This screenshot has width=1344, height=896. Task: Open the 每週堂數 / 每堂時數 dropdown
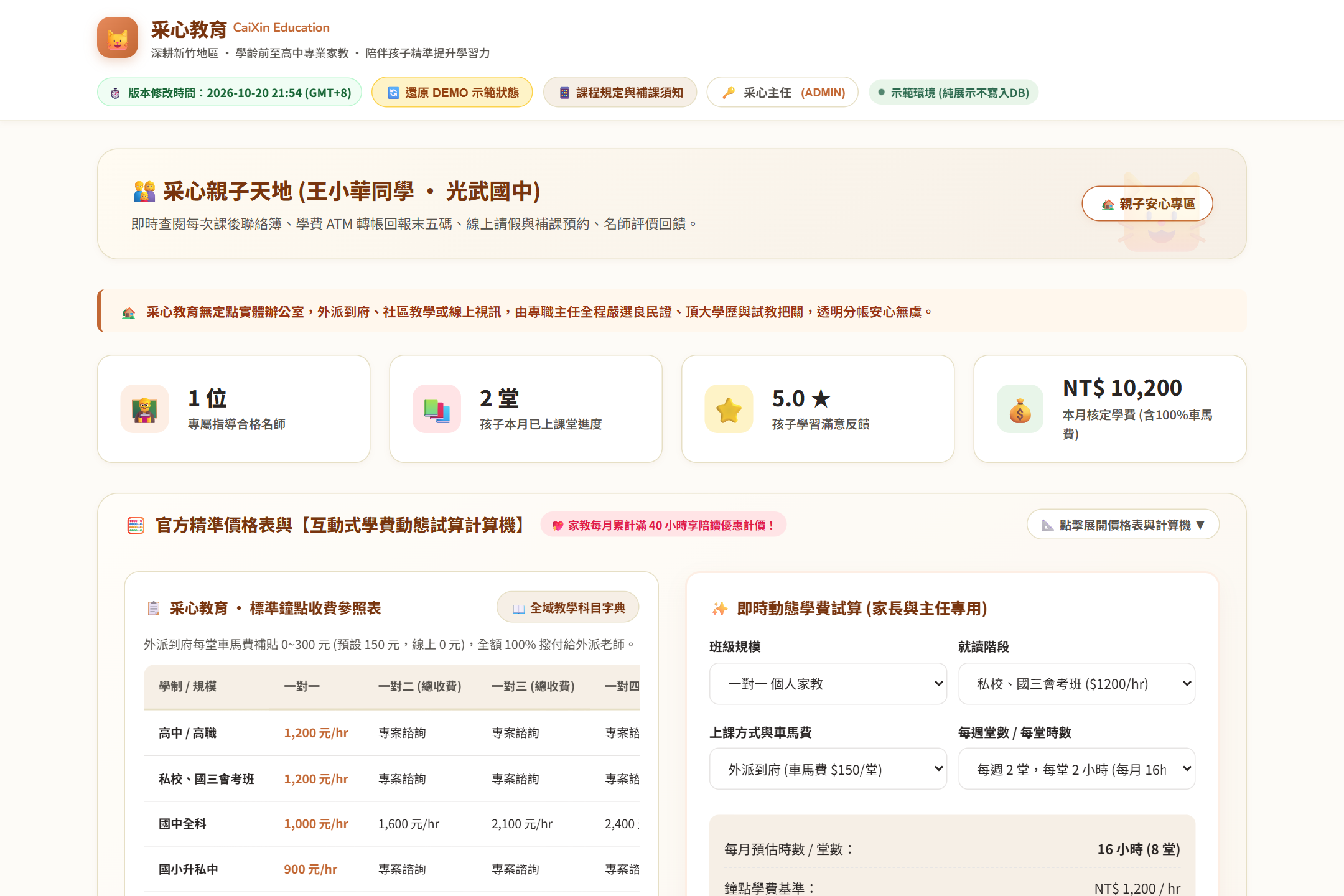[1077, 769]
